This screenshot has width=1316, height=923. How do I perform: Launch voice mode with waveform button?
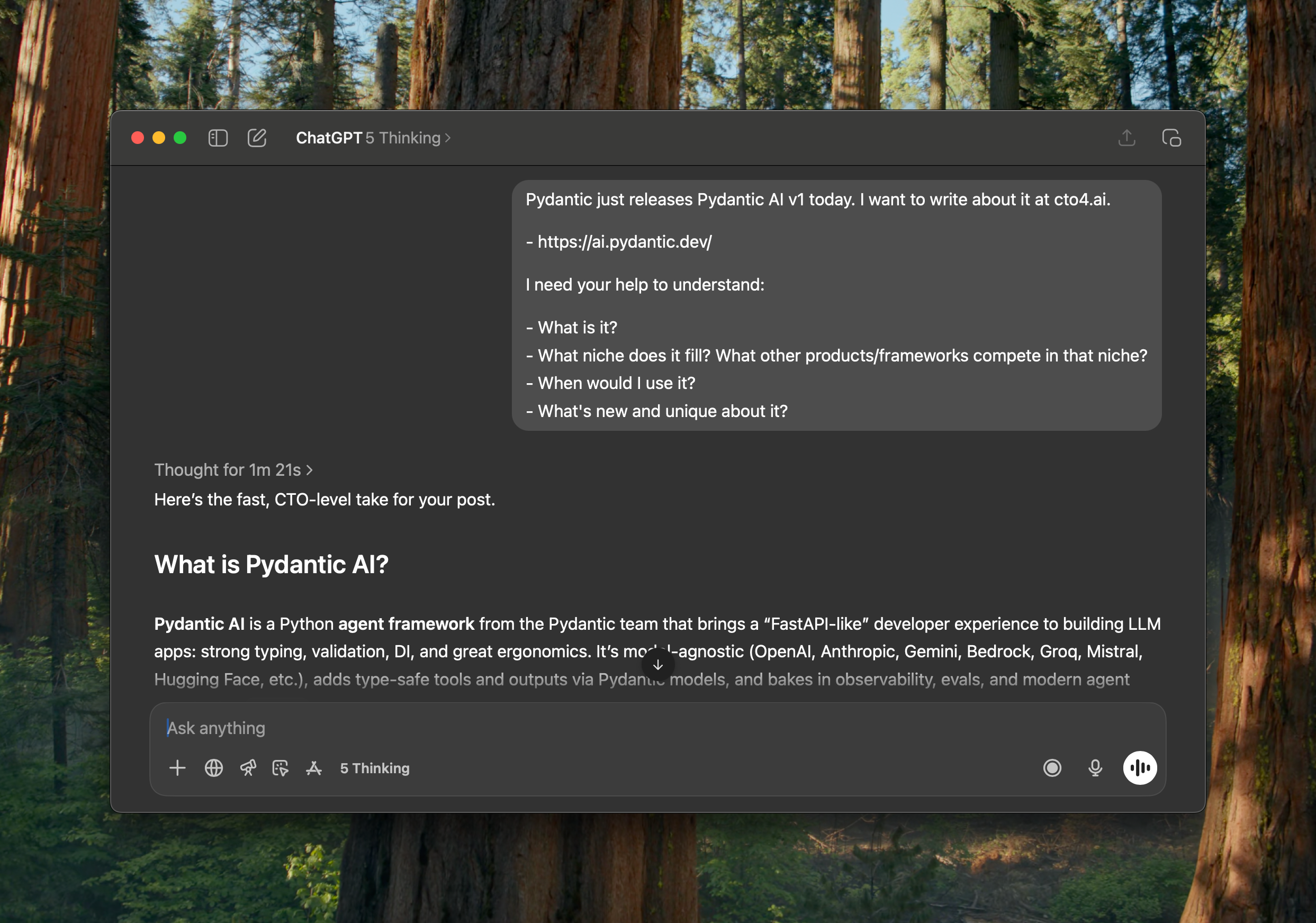click(x=1140, y=768)
